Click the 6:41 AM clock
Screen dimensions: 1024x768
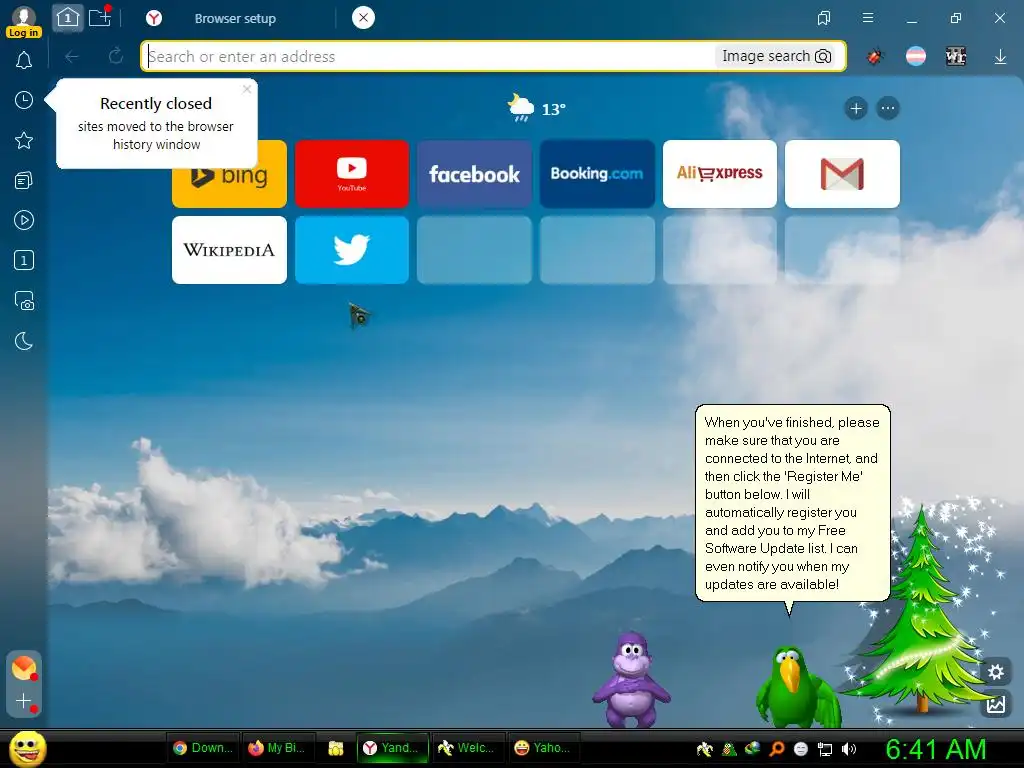[x=935, y=749]
